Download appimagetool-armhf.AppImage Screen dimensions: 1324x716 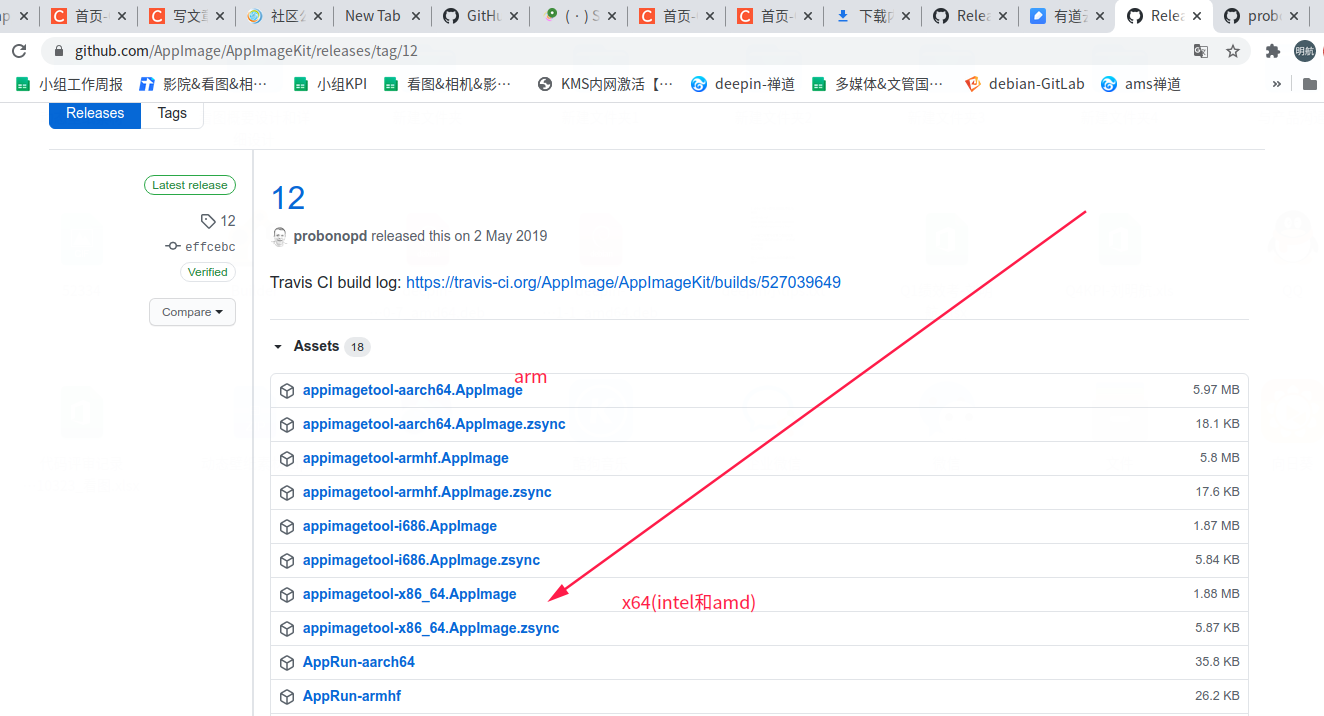pos(406,458)
